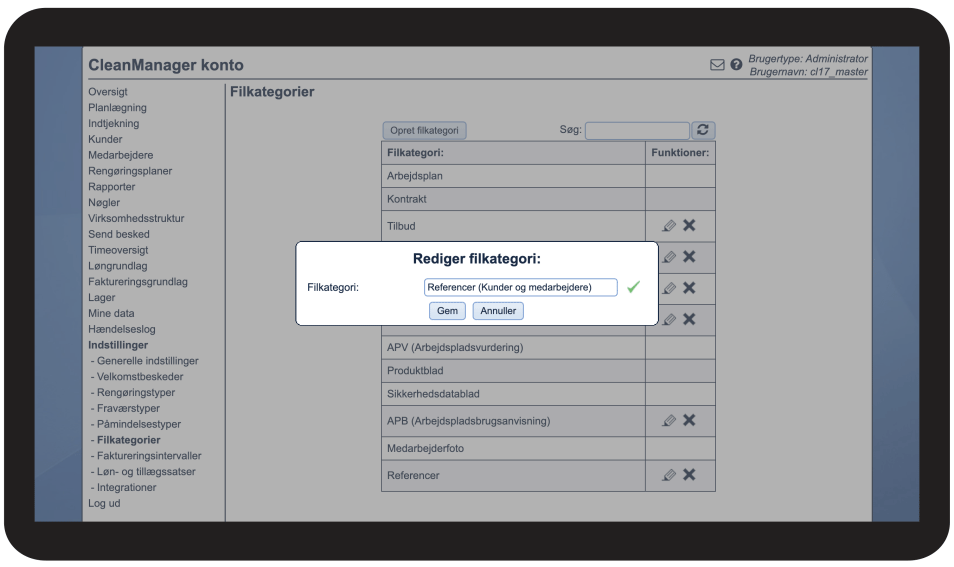Viewport: 954px width, 567px height.
Task: Go to Planlægning in sidebar
Action: click(x=117, y=108)
